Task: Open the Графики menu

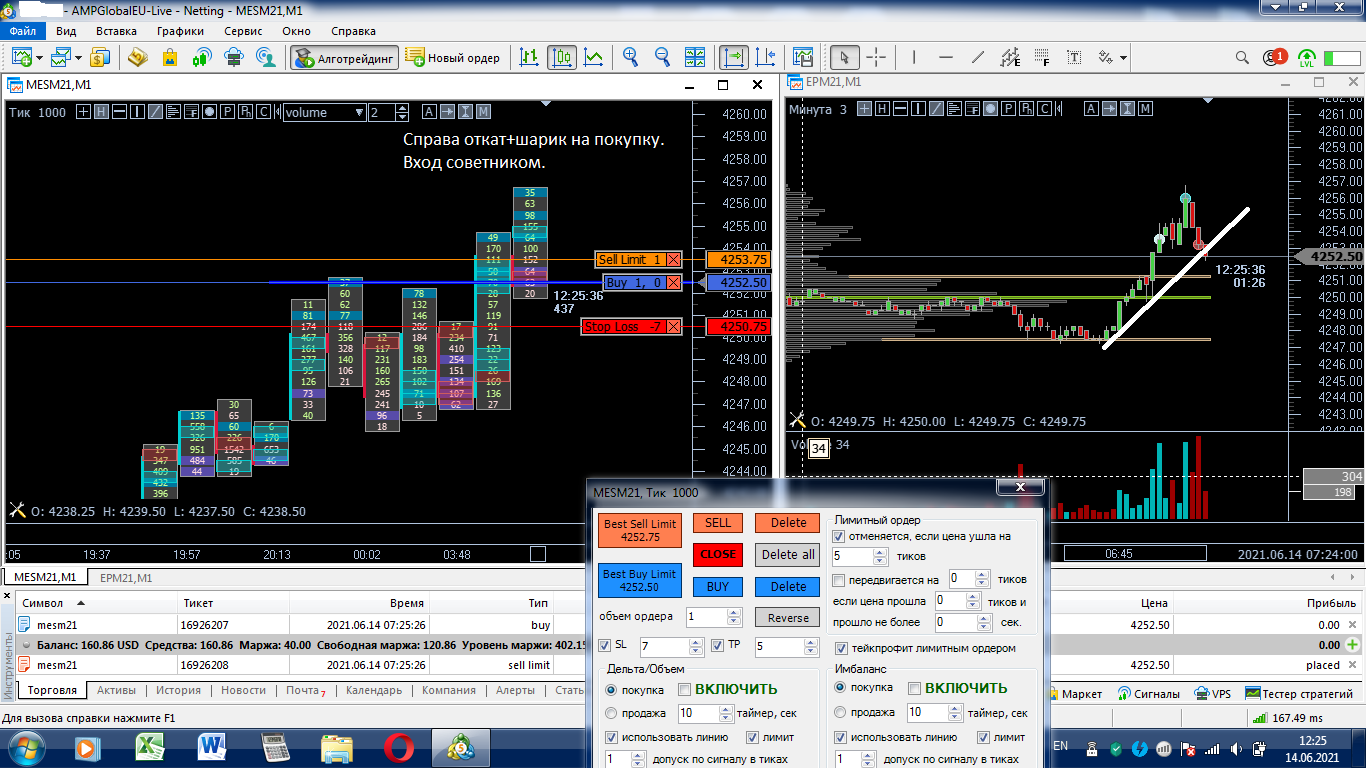Action: click(x=180, y=31)
